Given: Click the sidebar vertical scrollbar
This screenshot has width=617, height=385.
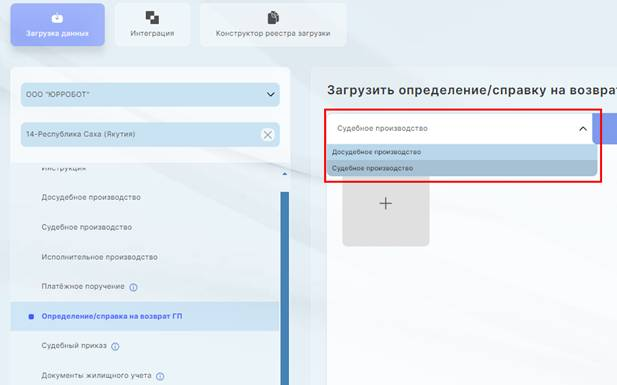Looking at the screenshot, I should point(284,288).
